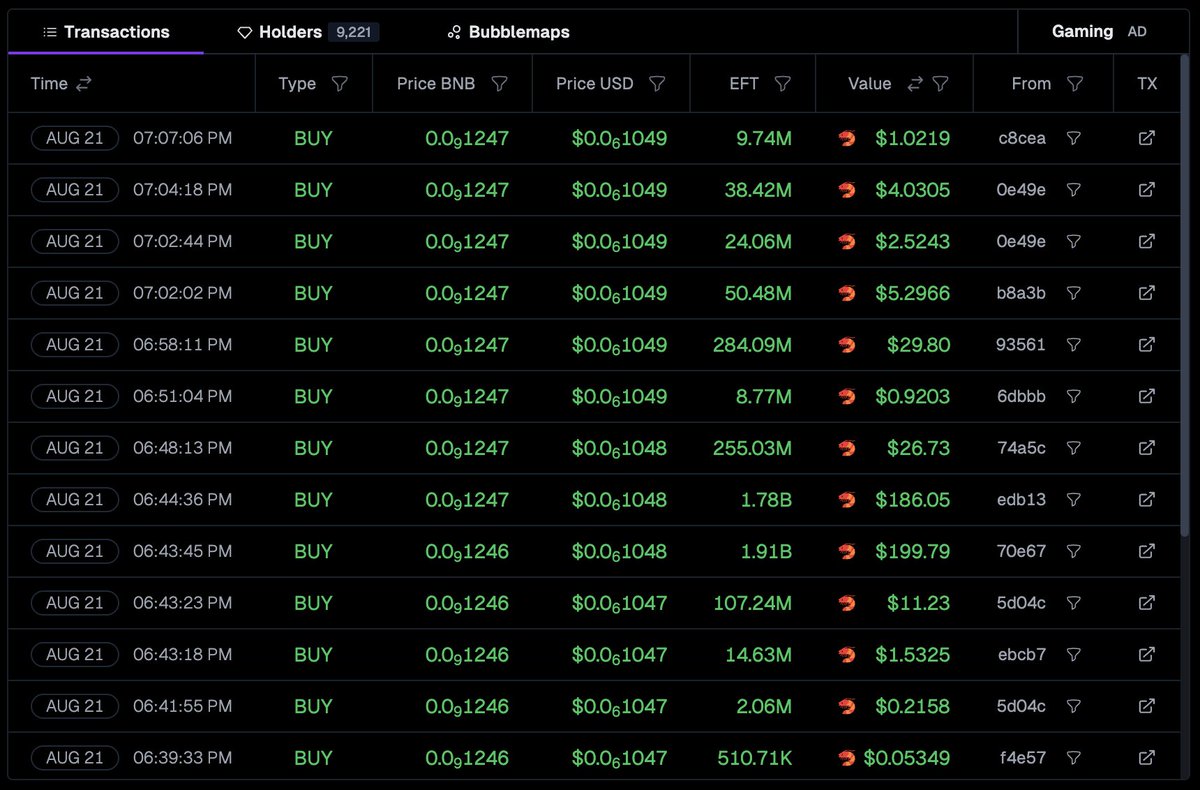Filter by wallet 70e67
This screenshot has height=790, width=1200.
click(x=1073, y=551)
